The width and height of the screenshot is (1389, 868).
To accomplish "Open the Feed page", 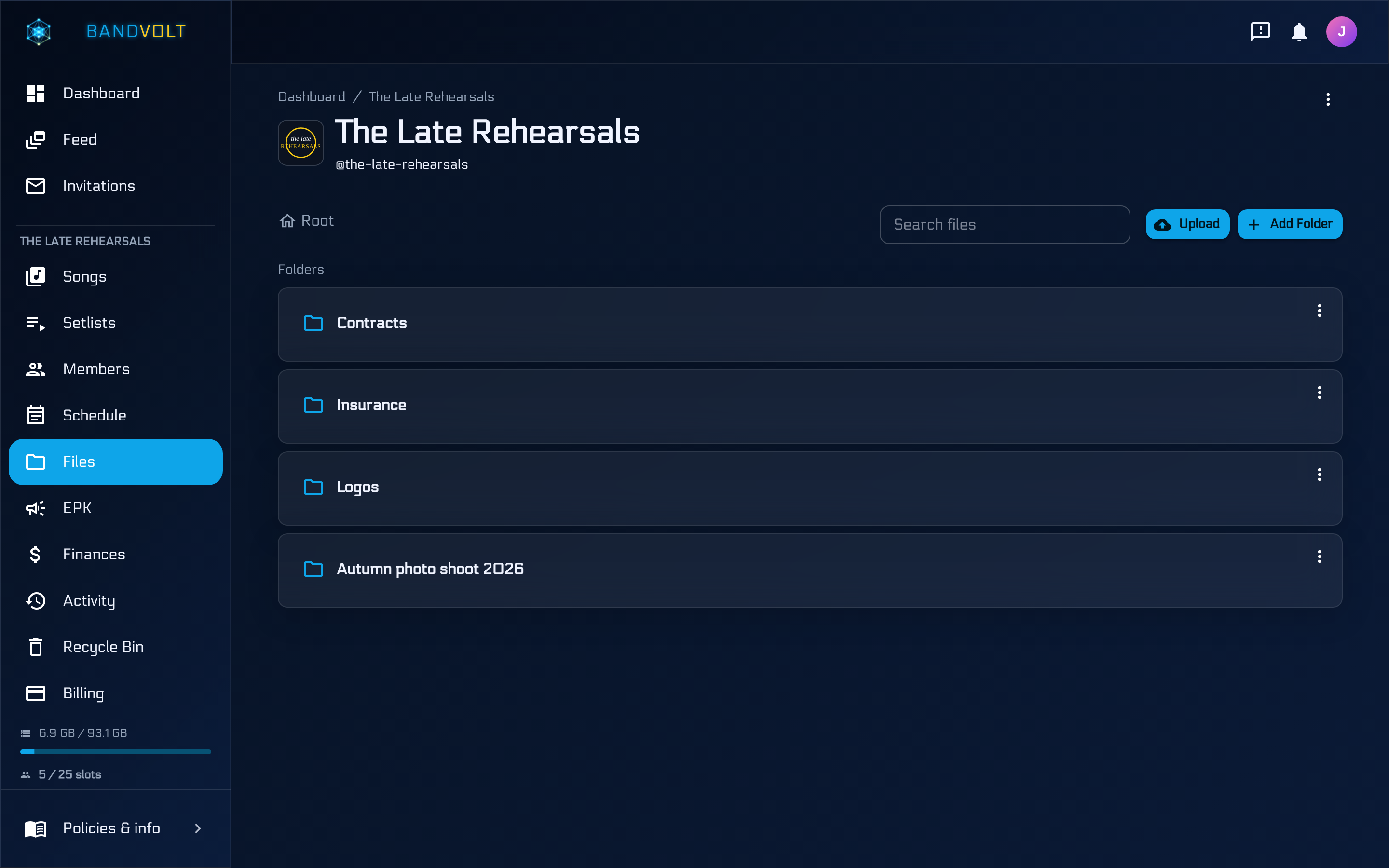I will pos(115,139).
